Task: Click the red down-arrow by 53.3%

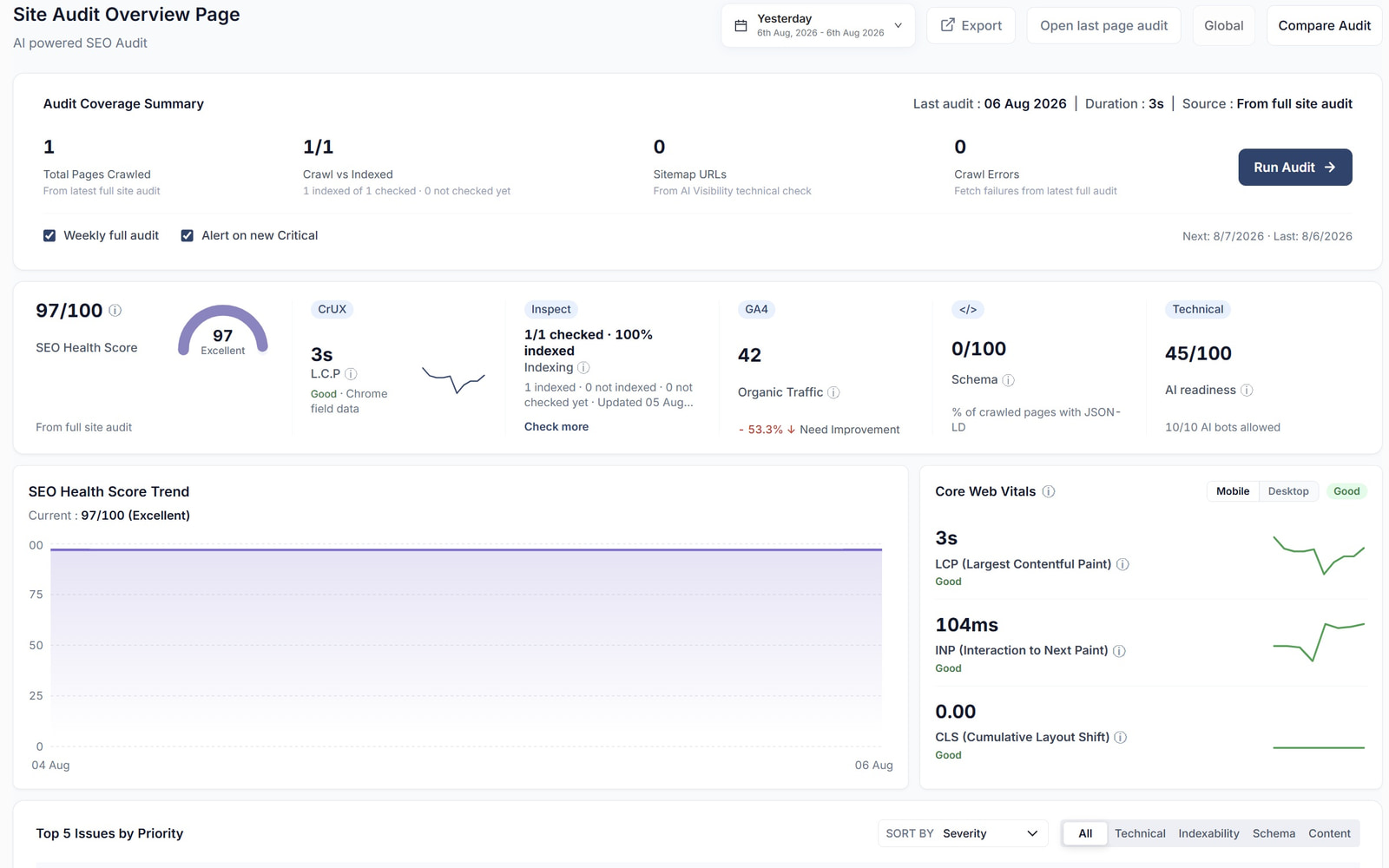Action: point(791,430)
